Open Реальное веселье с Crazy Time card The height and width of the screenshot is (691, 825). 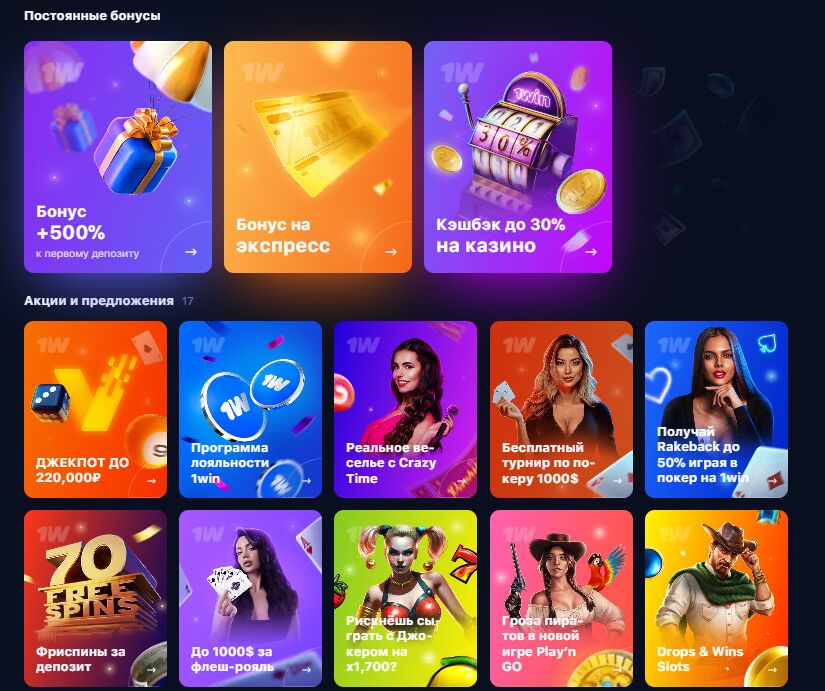[406, 409]
